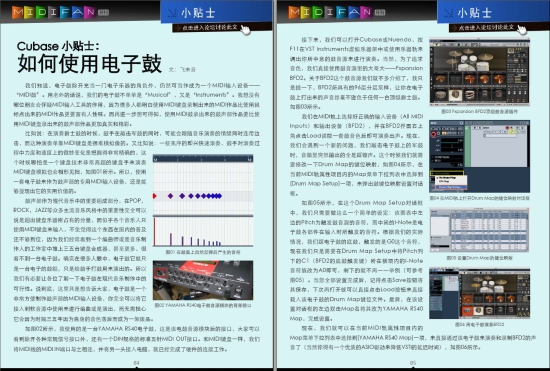Open the Drum Map Setup dialog screenshot

(479, 230)
